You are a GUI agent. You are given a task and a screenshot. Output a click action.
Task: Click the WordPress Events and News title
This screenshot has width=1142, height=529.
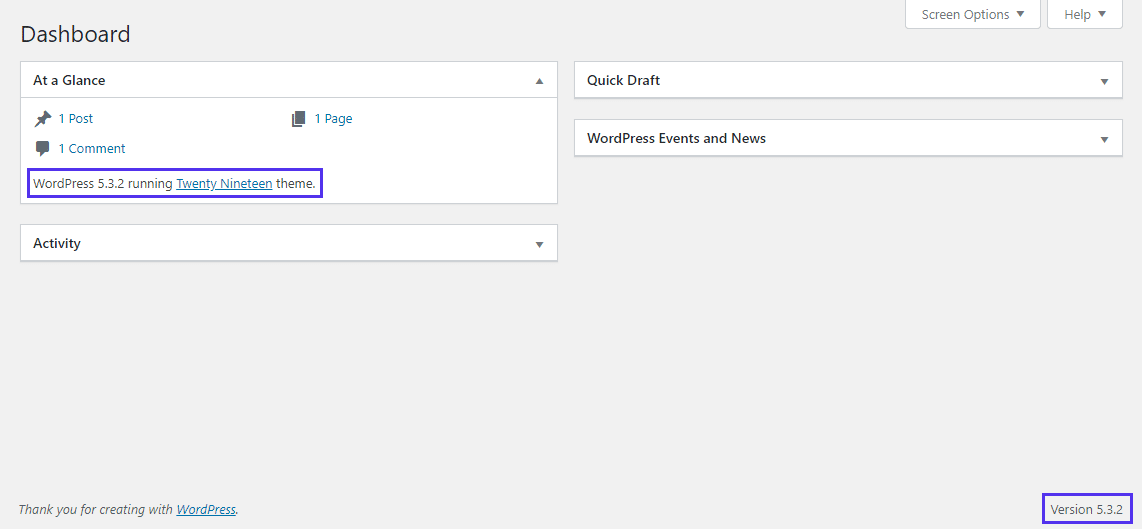pos(676,138)
